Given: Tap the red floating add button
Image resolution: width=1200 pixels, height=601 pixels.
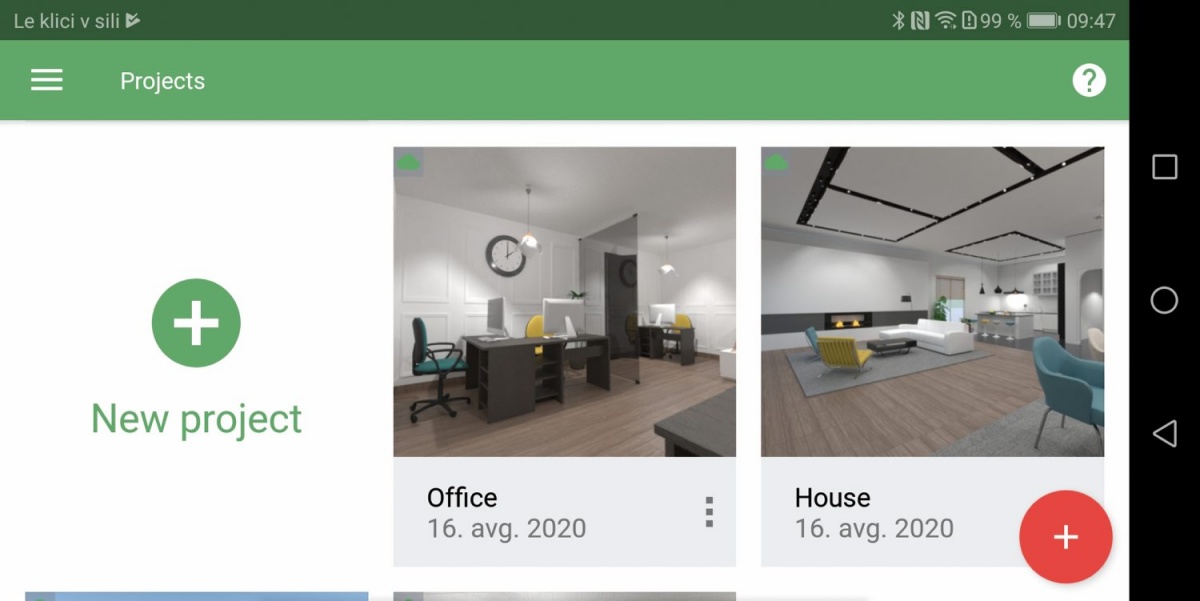Looking at the screenshot, I should click(1066, 537).
